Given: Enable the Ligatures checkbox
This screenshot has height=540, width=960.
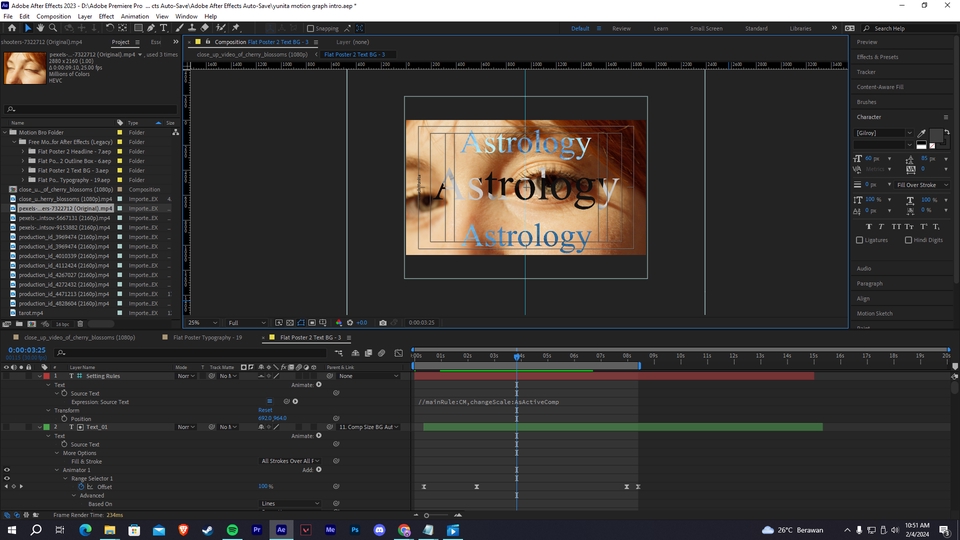Looking at the screenshot, I should 860,240.
